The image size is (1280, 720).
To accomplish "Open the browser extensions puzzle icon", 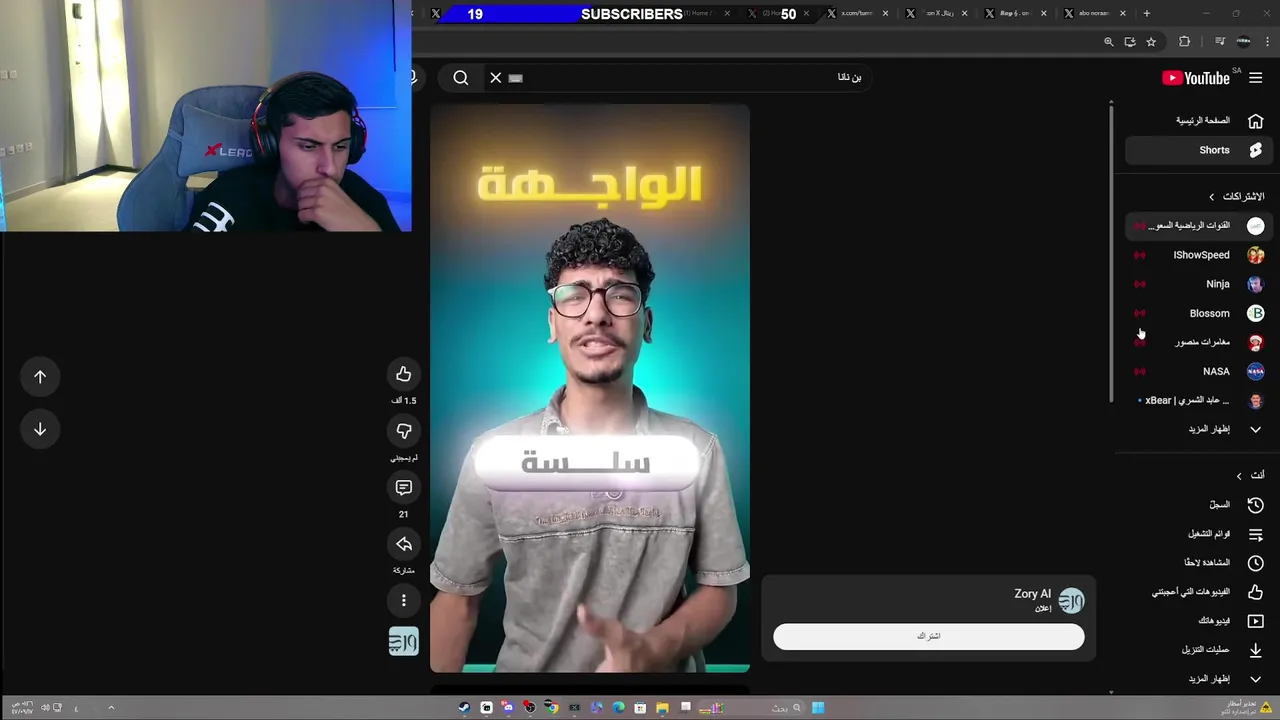I will click(1185, 42).
